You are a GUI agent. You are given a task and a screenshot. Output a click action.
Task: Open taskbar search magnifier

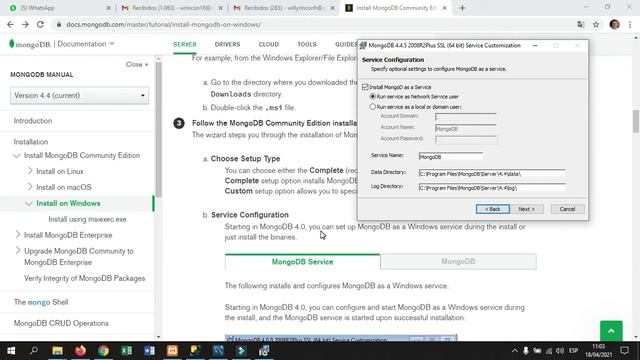tap(34, 351)
